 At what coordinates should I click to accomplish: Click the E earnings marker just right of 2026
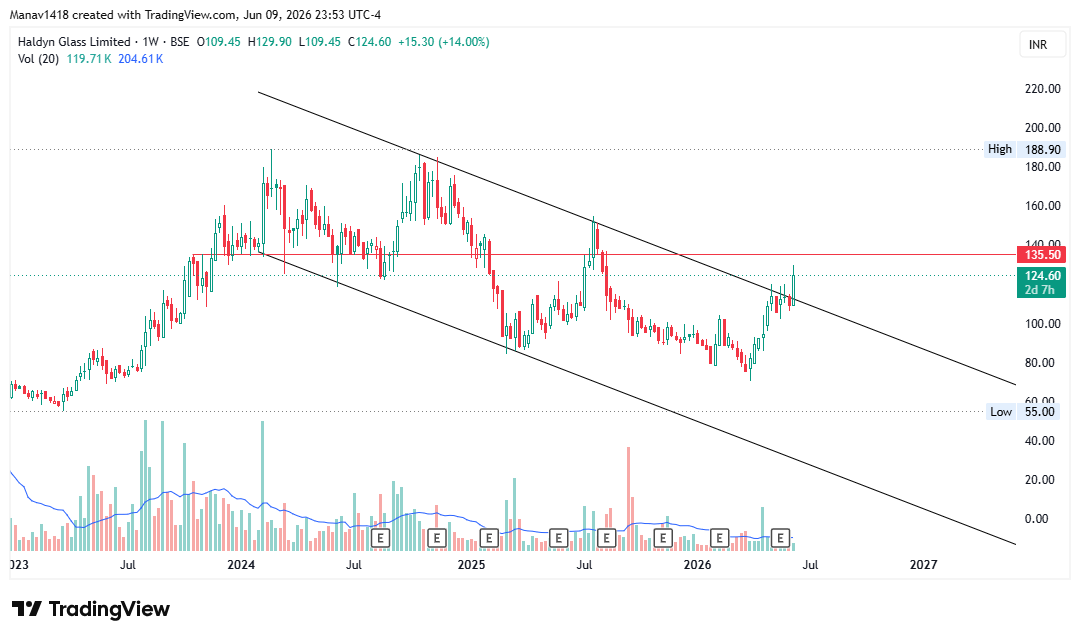pos(719,538)
